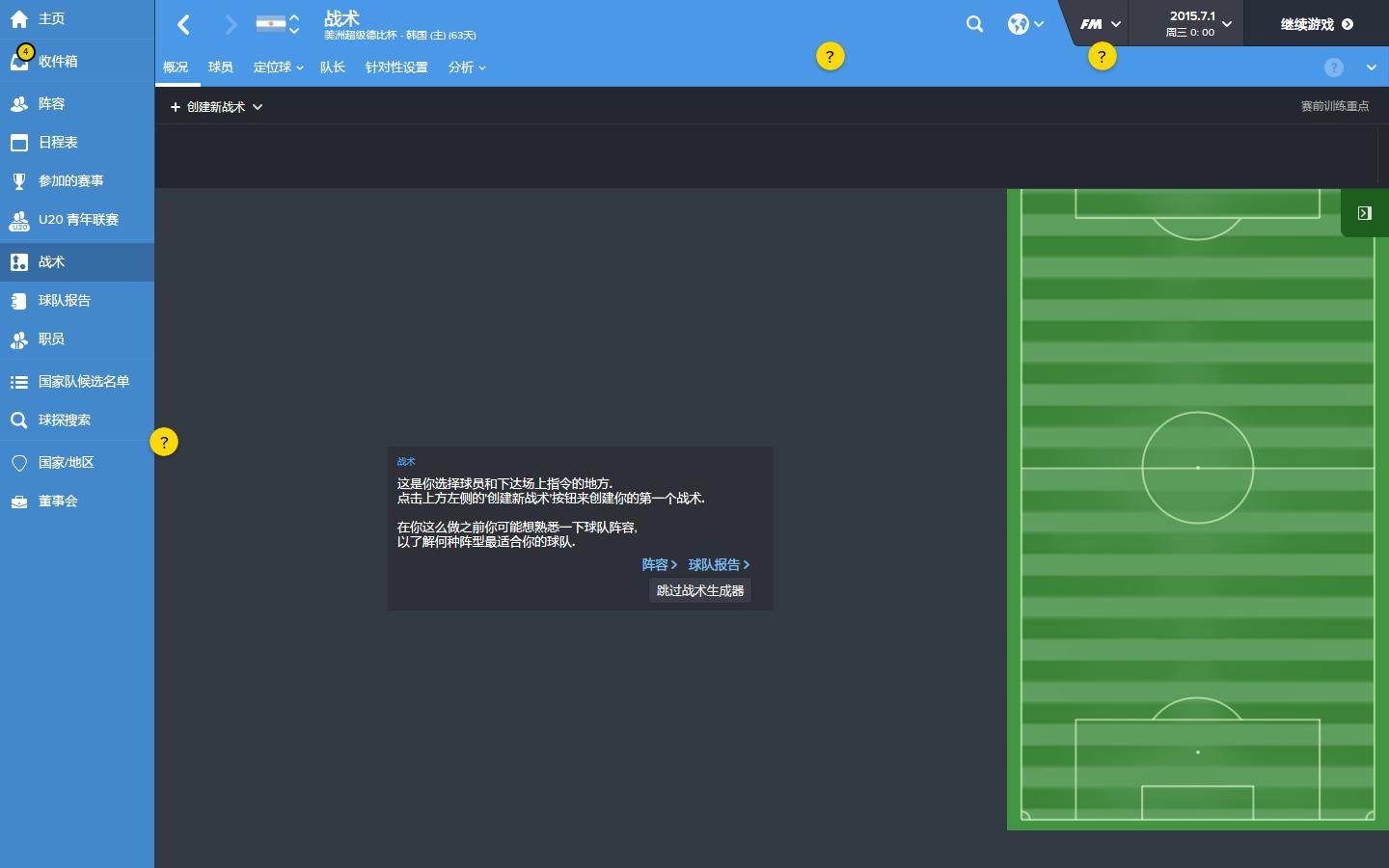The height and width of the screenshot is (868, 1389).
Task: Switch to the 队长 tab
Action: (333, 68)
